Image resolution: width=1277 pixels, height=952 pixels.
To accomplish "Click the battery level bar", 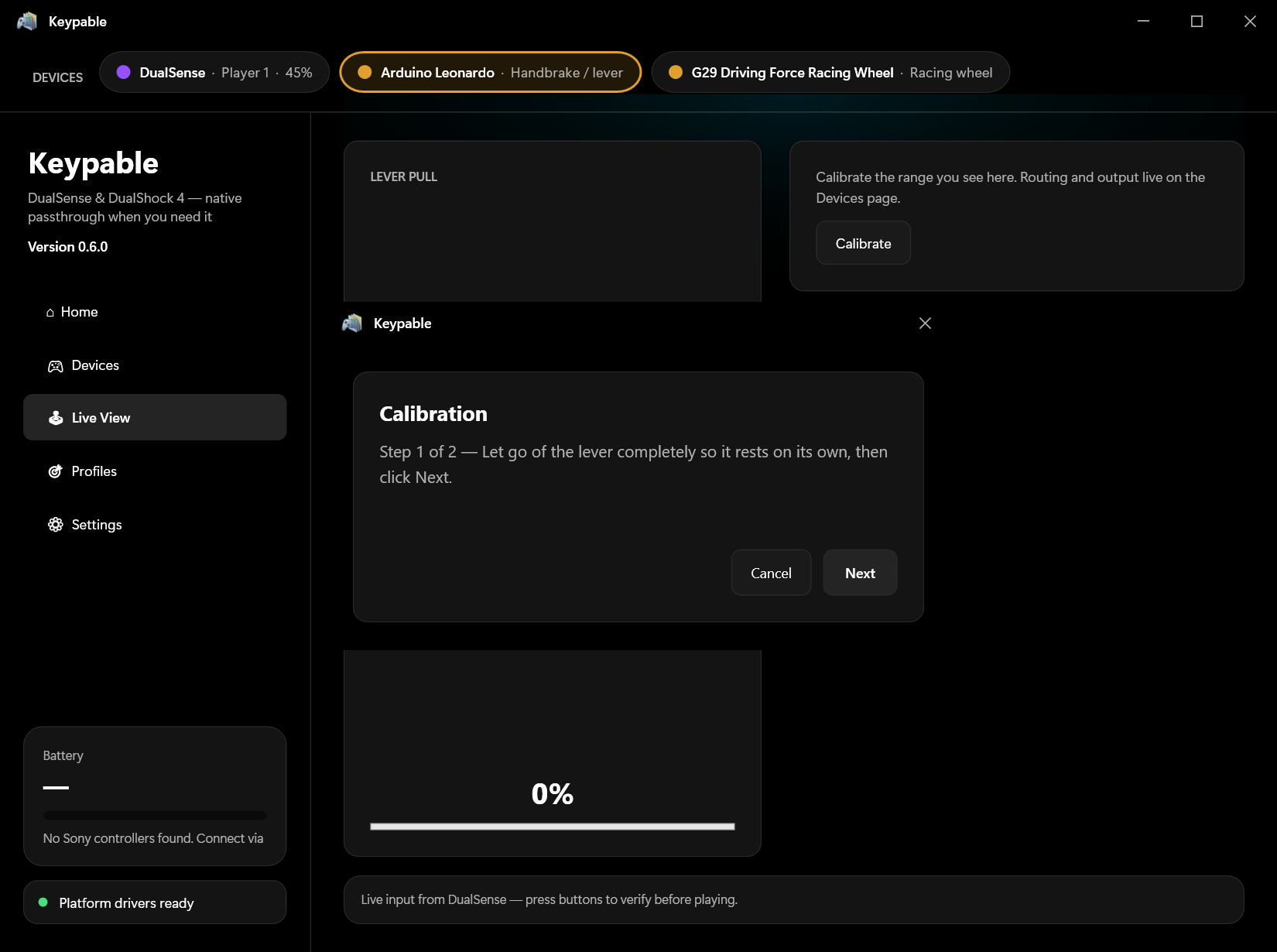I will pyautogui.click(x=155, y=815).
